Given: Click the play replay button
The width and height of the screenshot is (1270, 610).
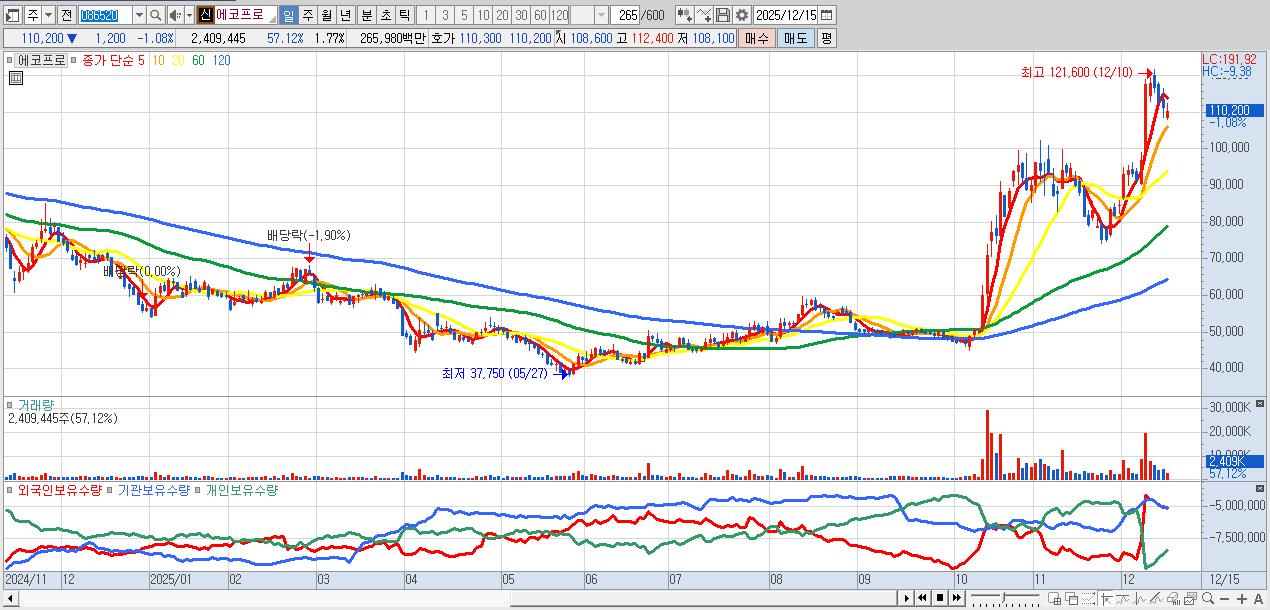Looking at the screenshot, I should (x=907, y=598).
